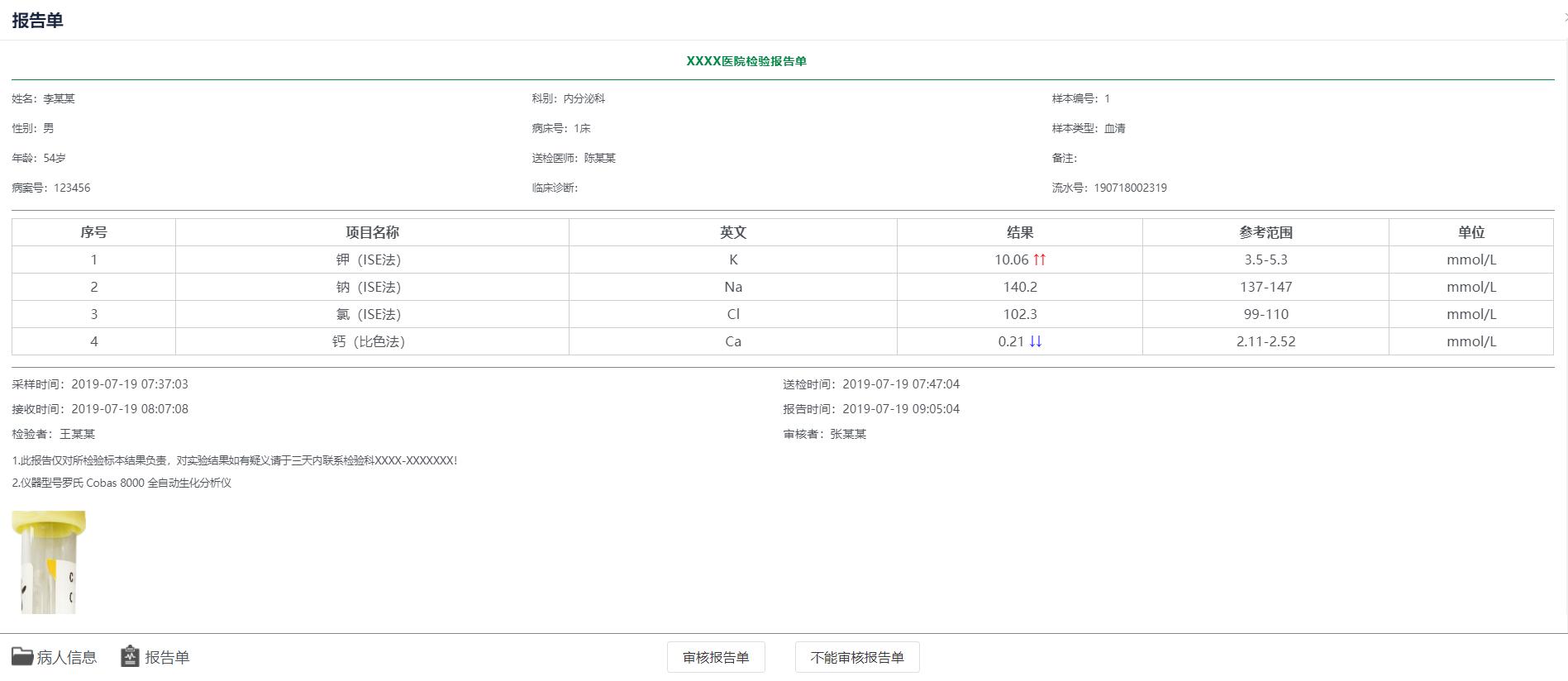Screen dimensions: 1568x681
Task: Switch to the 报告单 tab at bottom
Action: pos(167,657)
